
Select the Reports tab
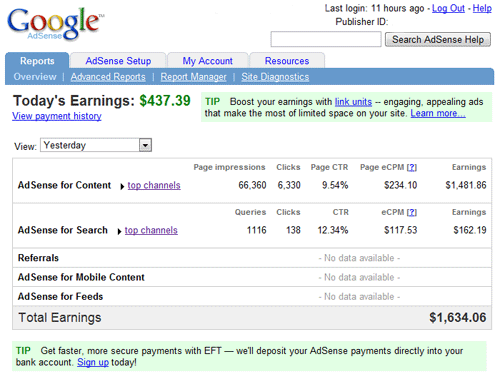pyautogui.click(x=37, y=61)
